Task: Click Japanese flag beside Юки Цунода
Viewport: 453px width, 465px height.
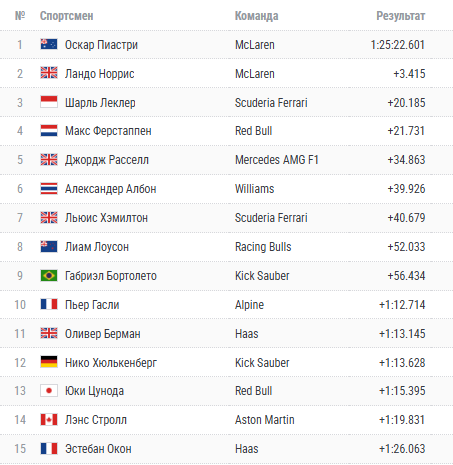Action: point(49,390)
